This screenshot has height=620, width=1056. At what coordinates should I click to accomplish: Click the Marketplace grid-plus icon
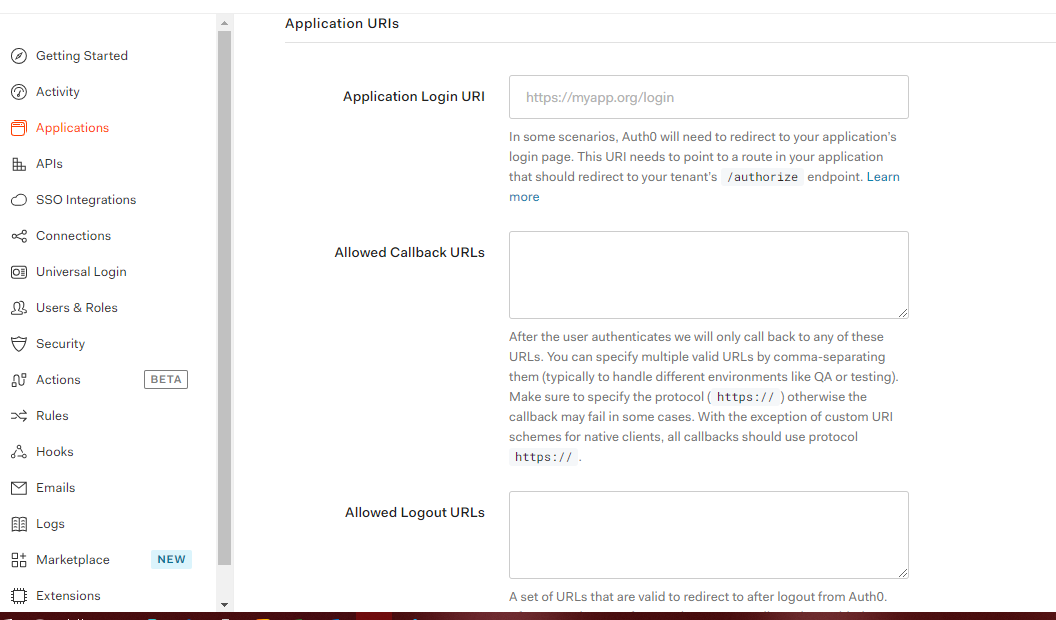point(19,560)
